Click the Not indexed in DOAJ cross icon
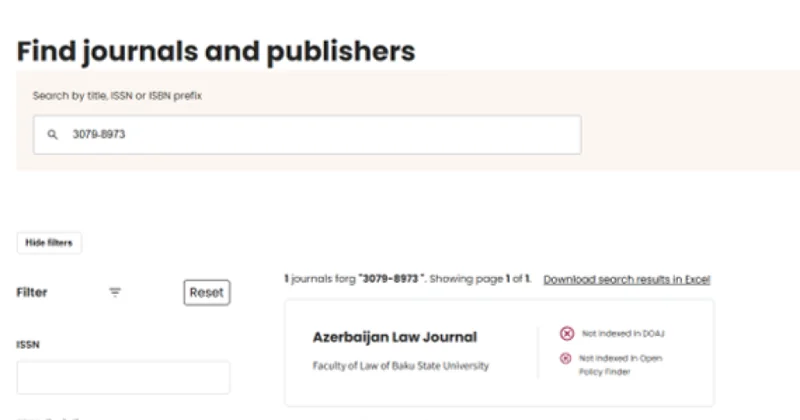 tap(567, 334)
